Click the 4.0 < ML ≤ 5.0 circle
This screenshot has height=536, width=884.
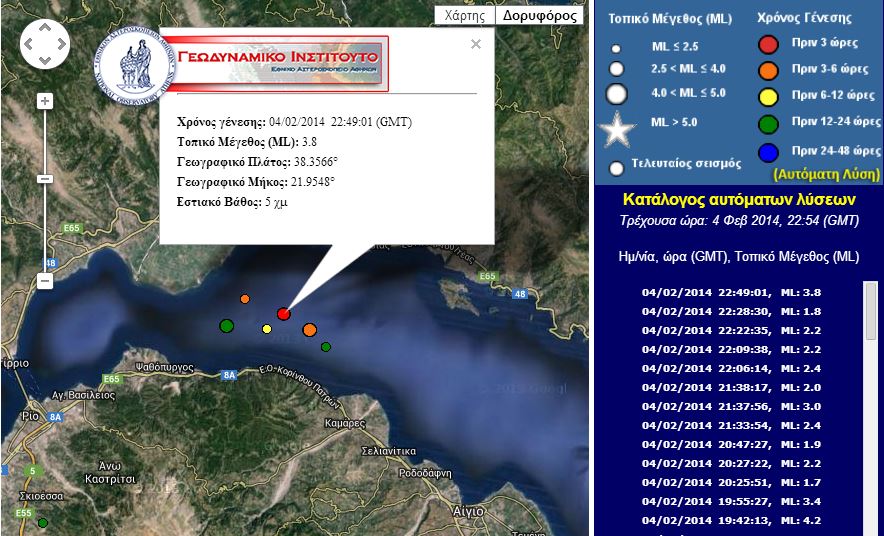(x=617, y=94)
